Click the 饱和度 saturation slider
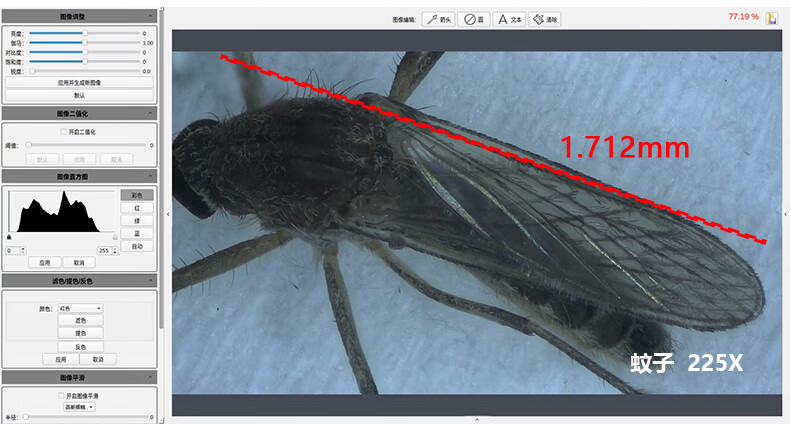This screenshot has width=790, height=424. point(85,61)
